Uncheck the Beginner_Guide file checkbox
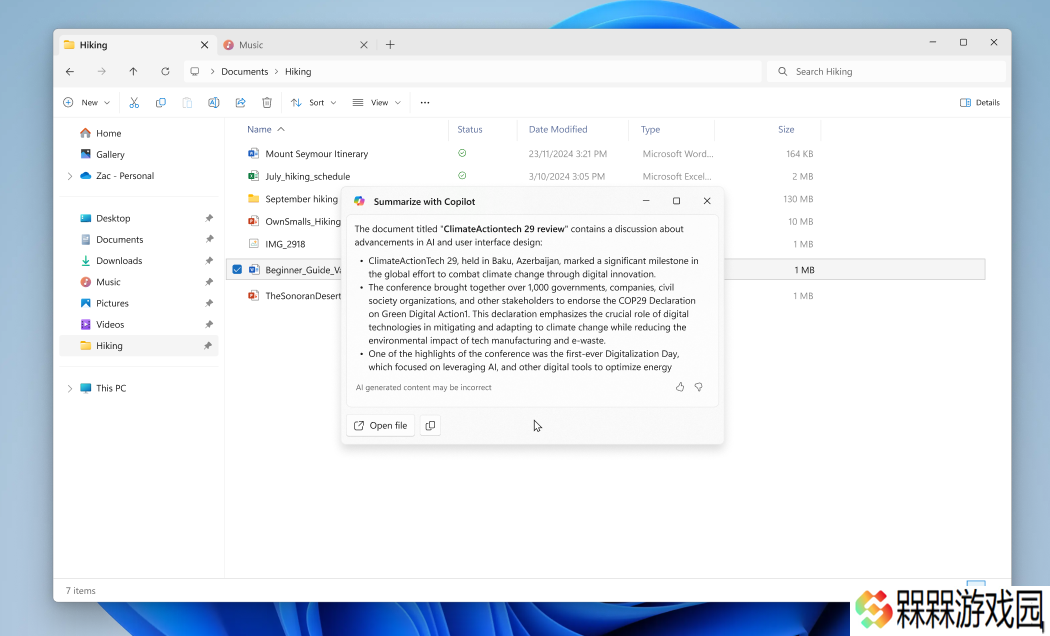The width and height of the screenshot is (1050, 636). [x=237, y=270]
